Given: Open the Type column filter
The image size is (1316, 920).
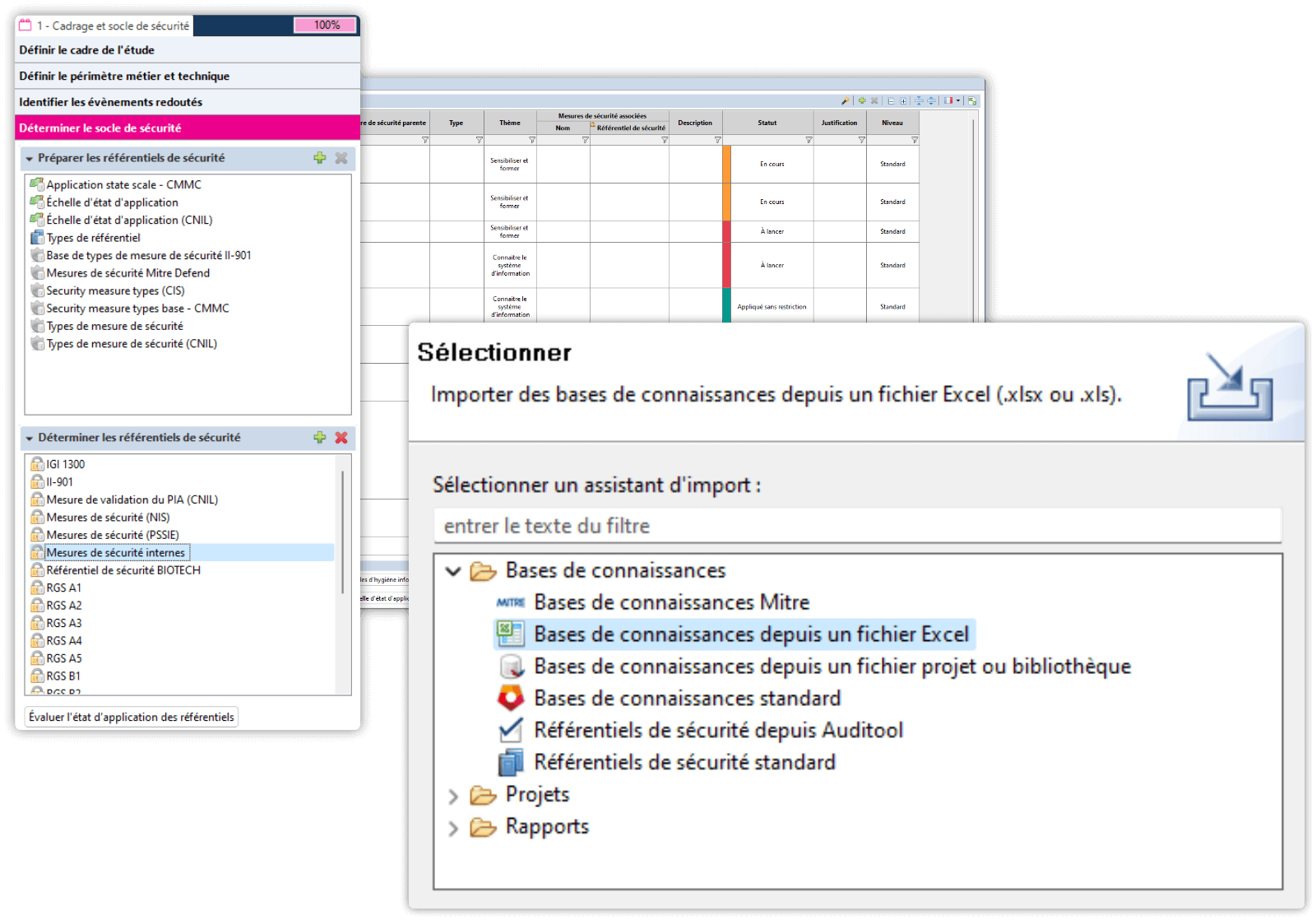Looking at the screenshot, I should click(479, 140).
